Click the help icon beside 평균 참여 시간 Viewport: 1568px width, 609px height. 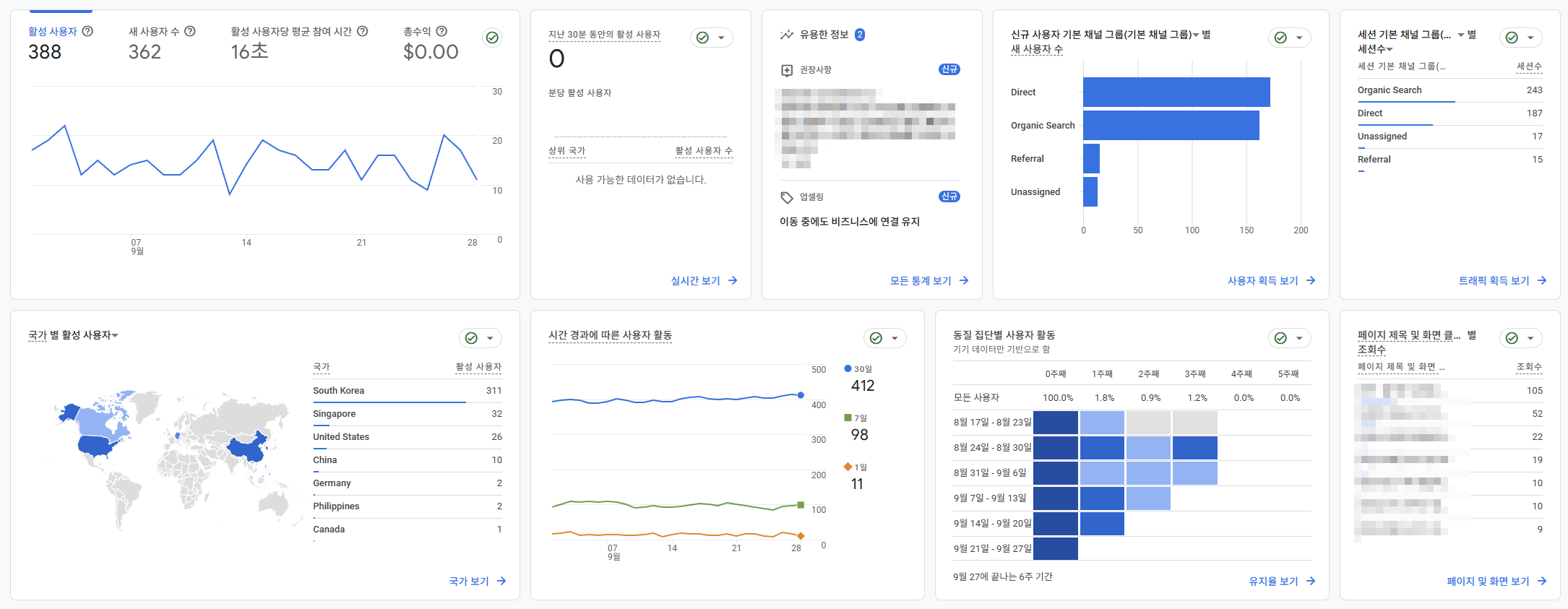(363, 31)
